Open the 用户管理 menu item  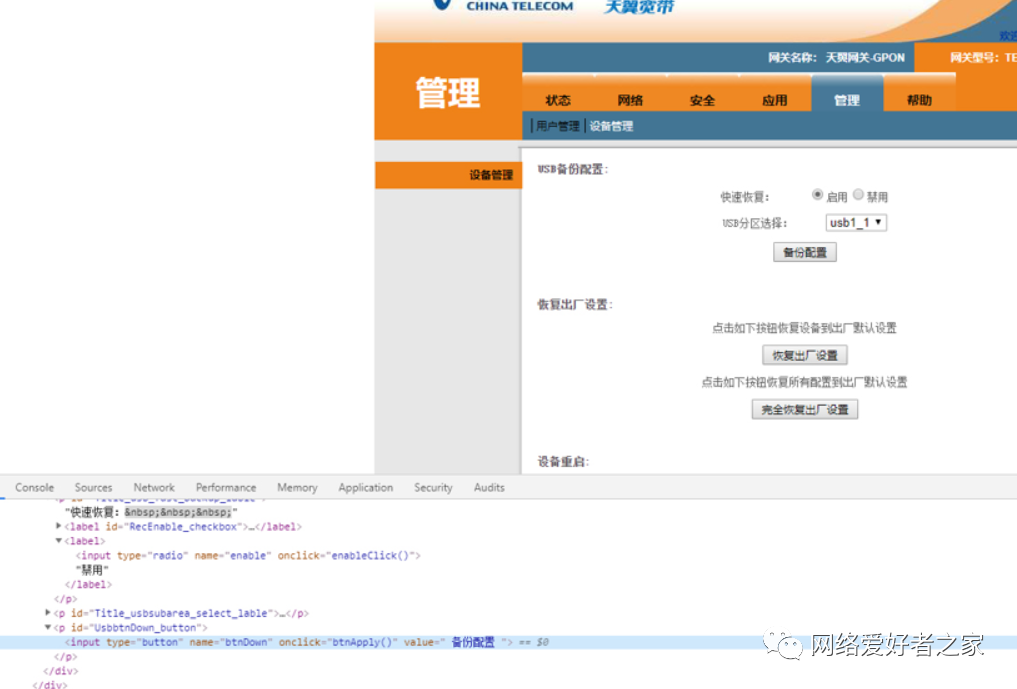pos(557,126)
